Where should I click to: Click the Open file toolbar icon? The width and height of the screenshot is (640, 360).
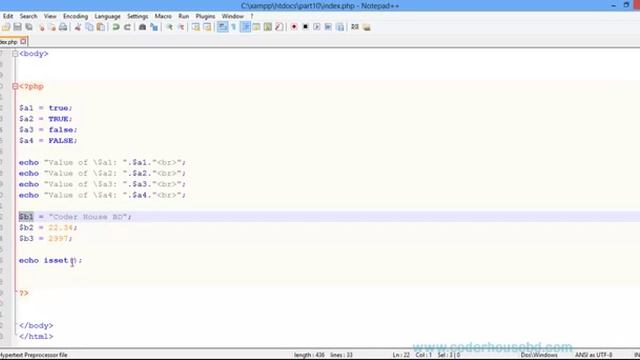(6, 27)
